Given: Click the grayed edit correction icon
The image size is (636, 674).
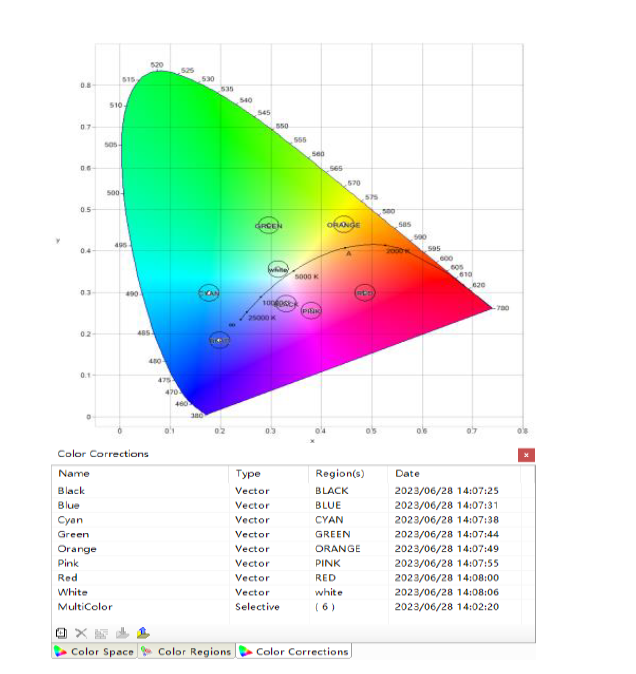Looking at the screenshot, I should tap(101, 633).
